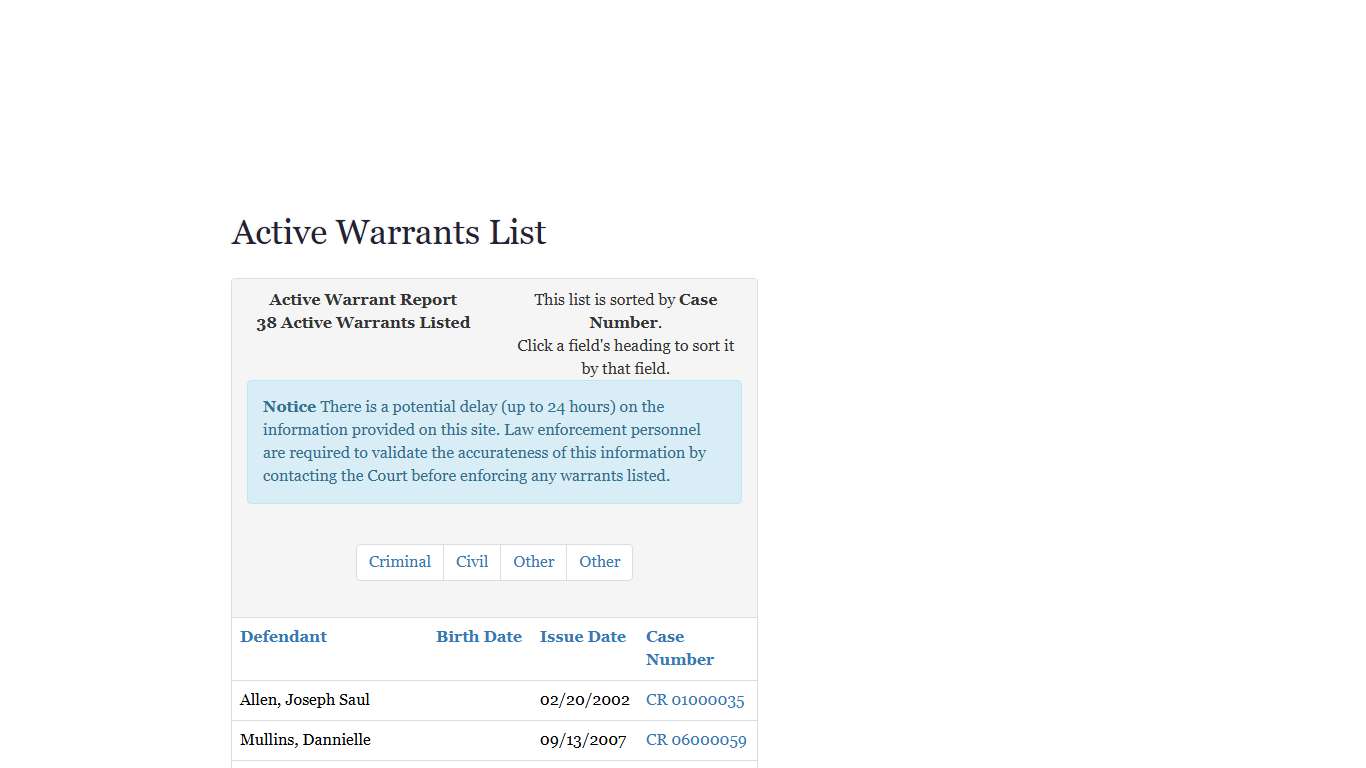The height and width of the screenshot is (768, 1366).
Task: Sort the list by Birth Date
Action: [479, 636]
